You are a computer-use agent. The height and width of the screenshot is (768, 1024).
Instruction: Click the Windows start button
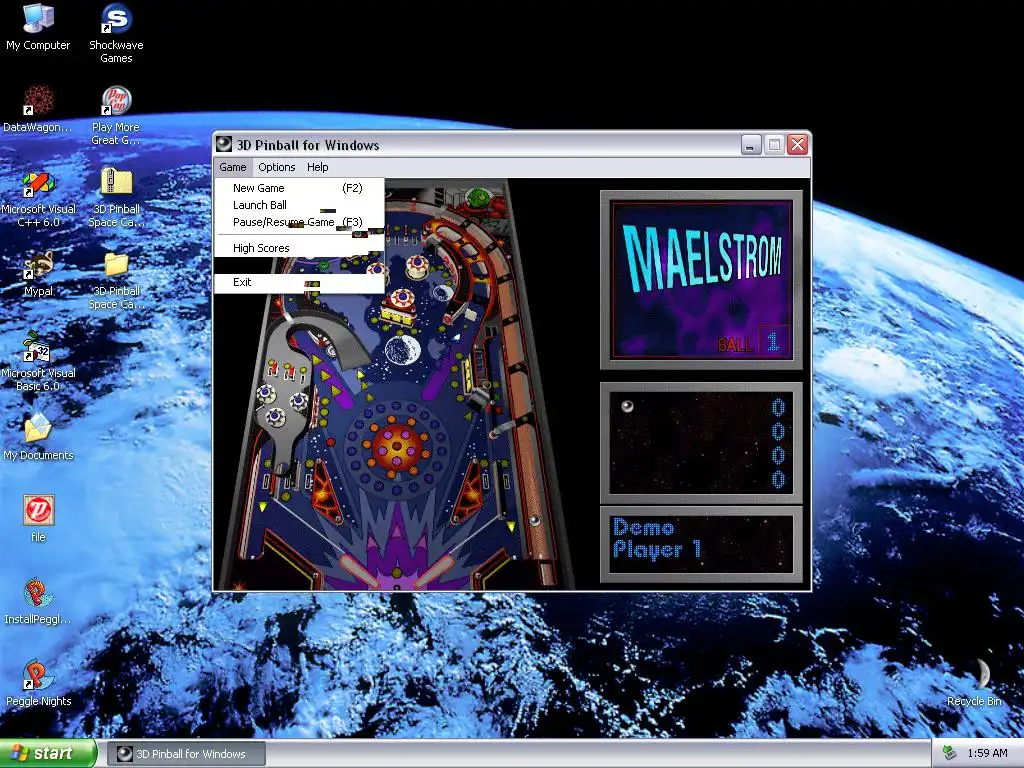[48, 754]
